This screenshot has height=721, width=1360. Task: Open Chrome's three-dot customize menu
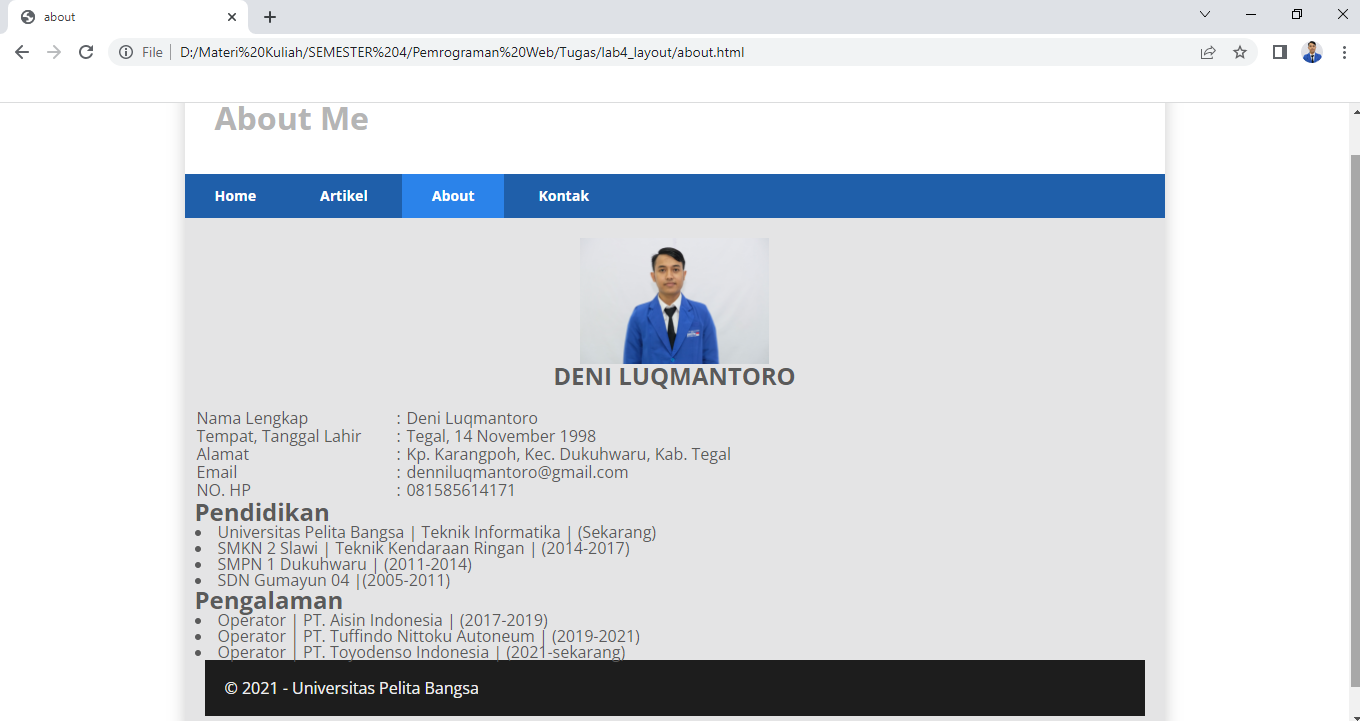[x=1344, y=52]
